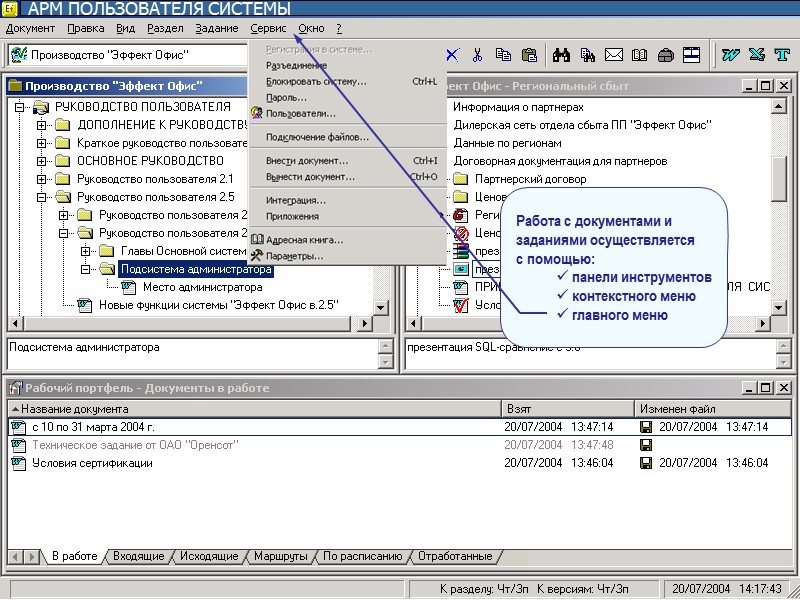
Task: Collapse Подсистема администратора node
Action: 85,269
